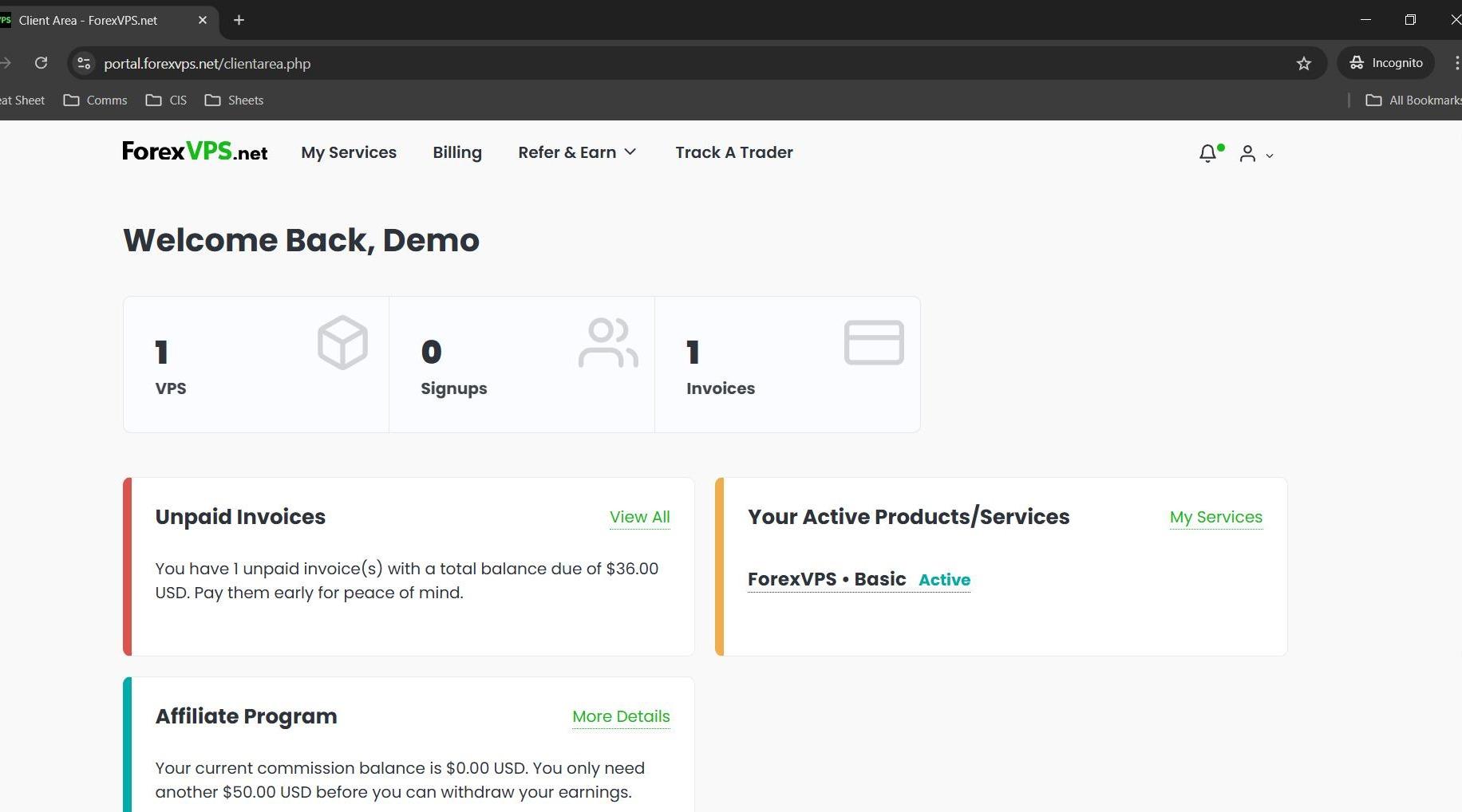Click the commission balance text
This screenshot has height=812, width=1462.
point(400,780)
